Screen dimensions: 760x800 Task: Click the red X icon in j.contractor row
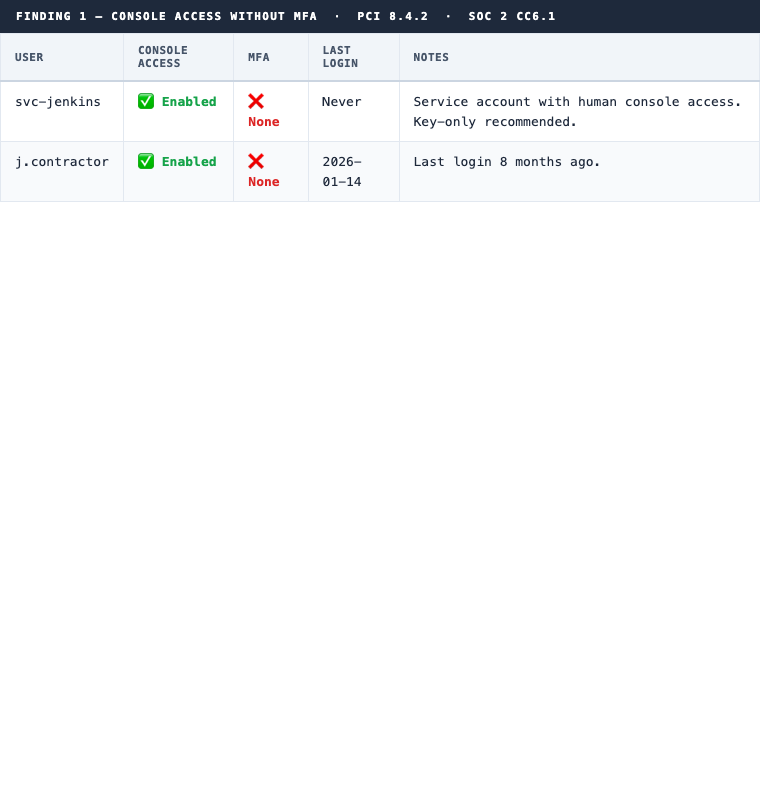[x=256, y=161]
